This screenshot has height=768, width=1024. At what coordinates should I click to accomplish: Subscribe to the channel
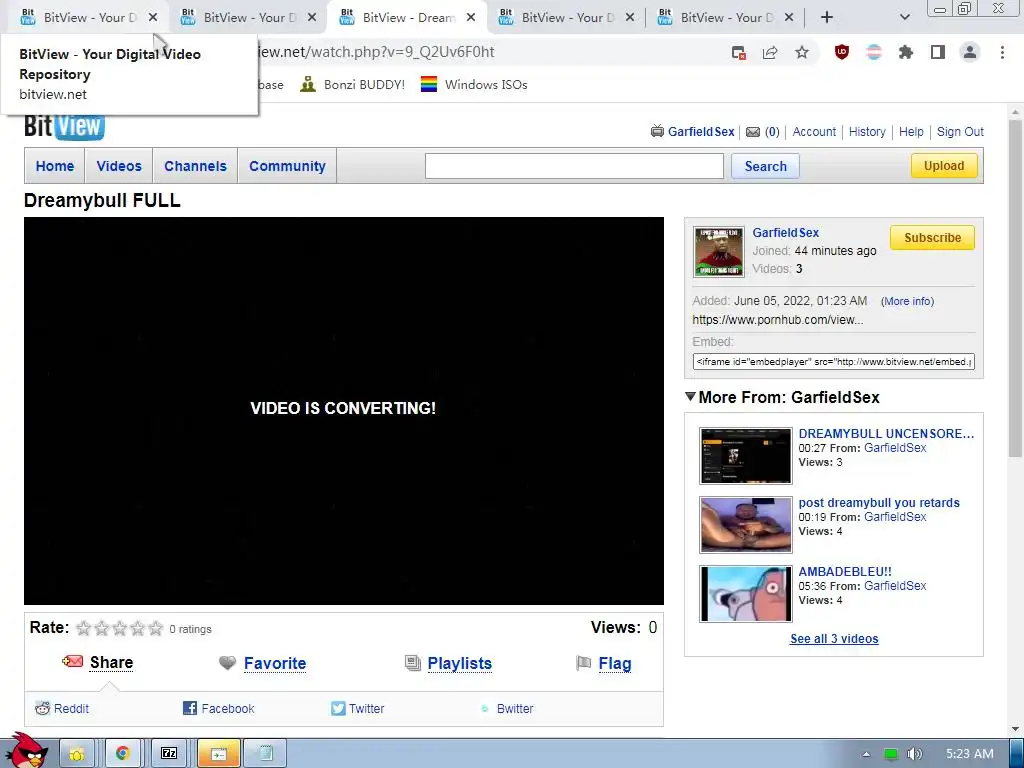(x=932, y=238)
